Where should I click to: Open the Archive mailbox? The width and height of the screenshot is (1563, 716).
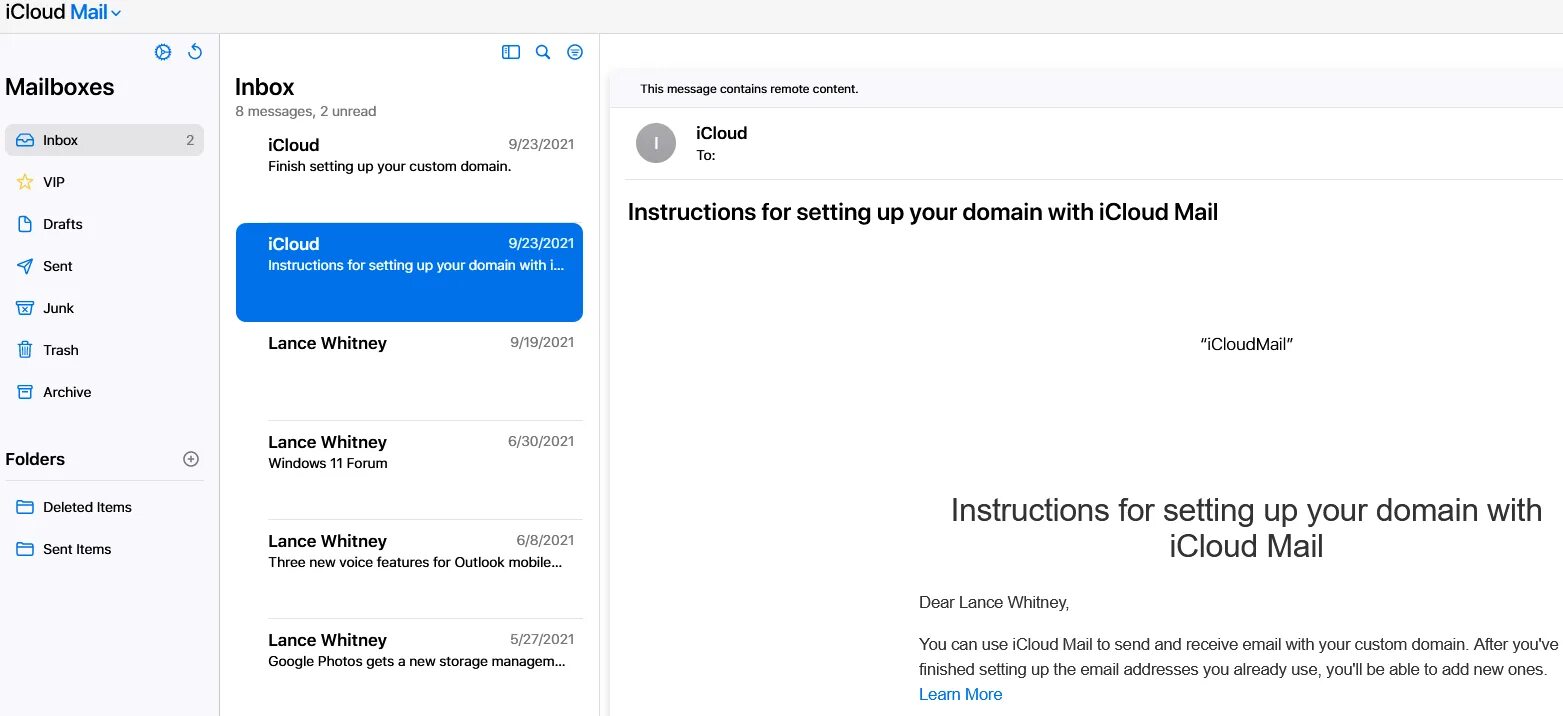point(104,392)
